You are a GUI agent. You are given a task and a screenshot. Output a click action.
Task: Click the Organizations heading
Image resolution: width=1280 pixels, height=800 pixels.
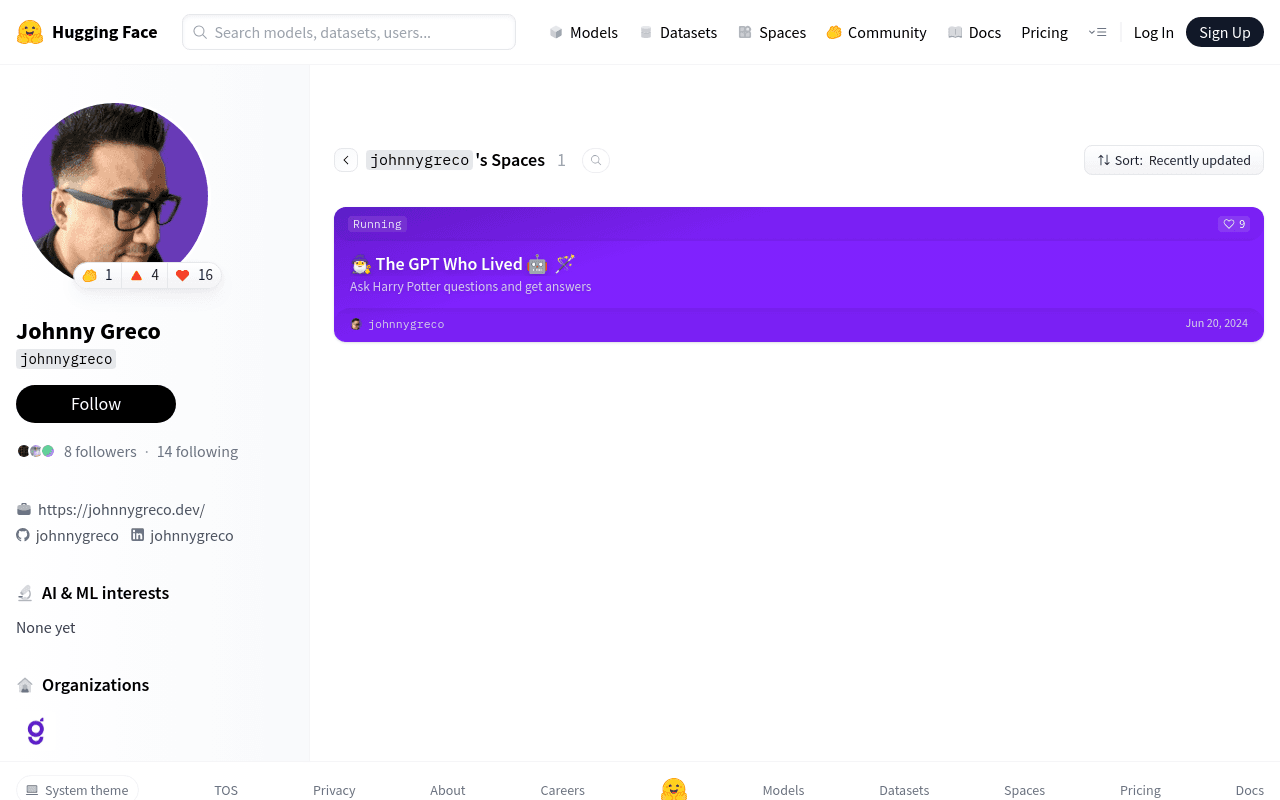pyautogui.click(x=95, y=685)
